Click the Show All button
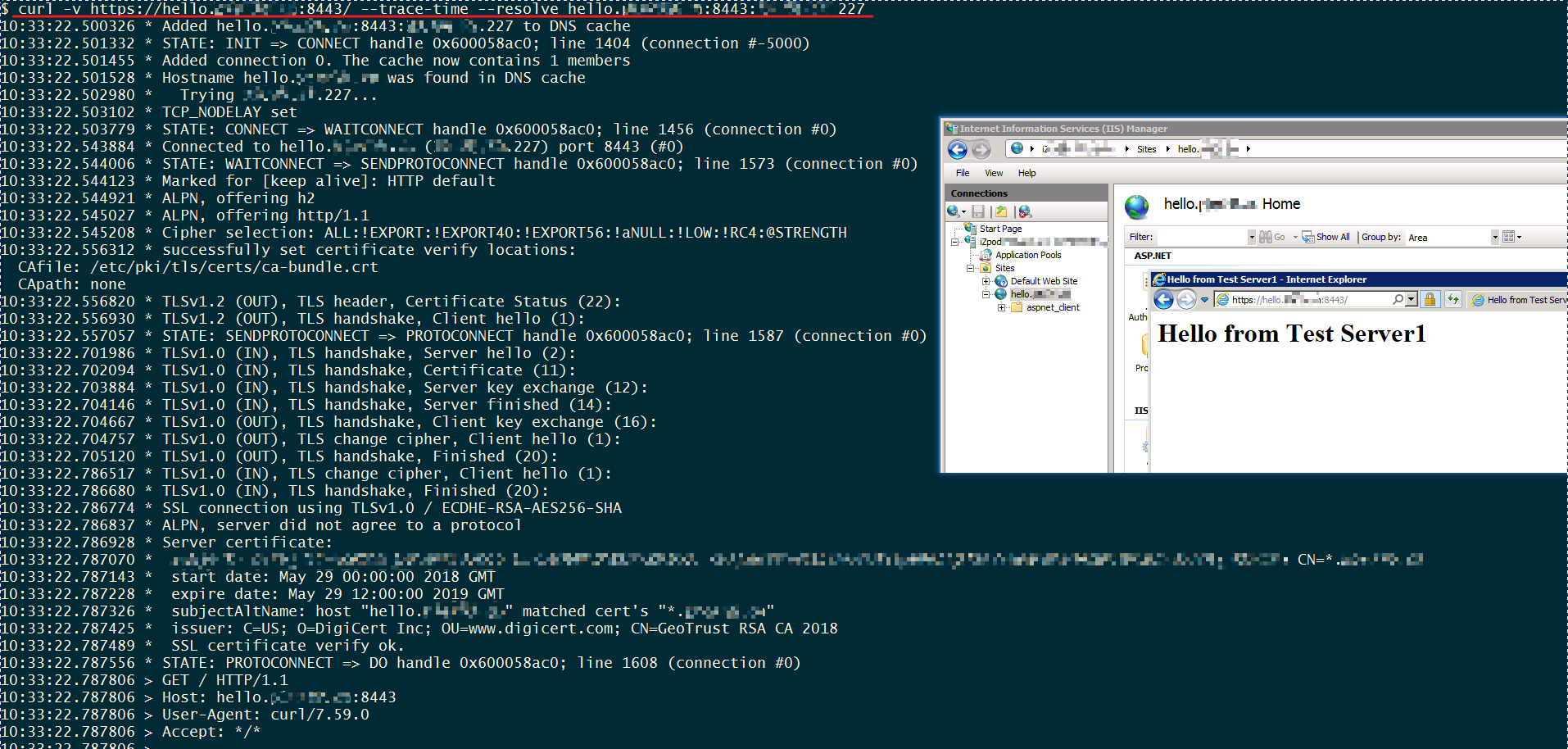Viewport: 1568px width, 749px height. tap(1326, 237)
